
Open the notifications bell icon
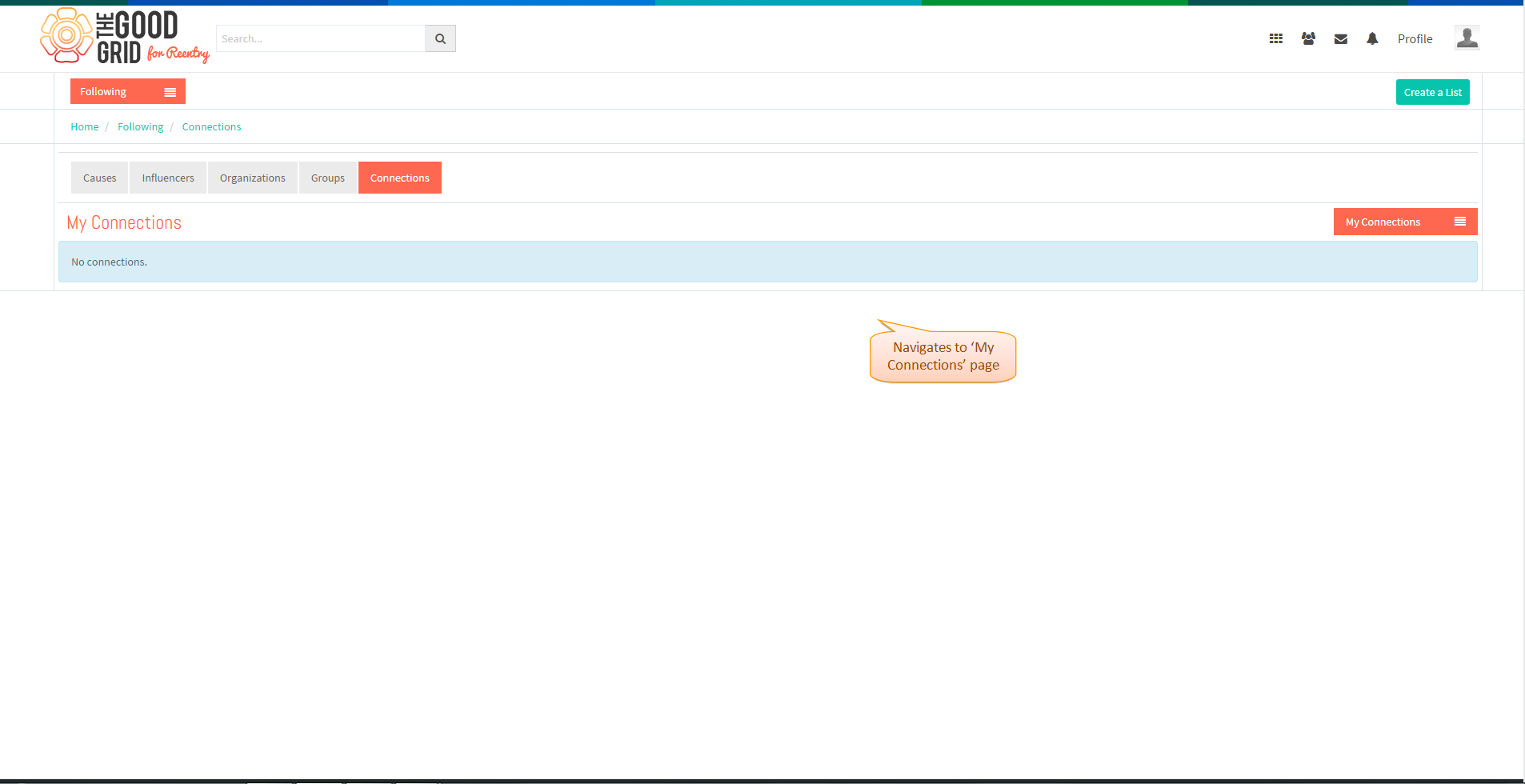pos(1372,38)
